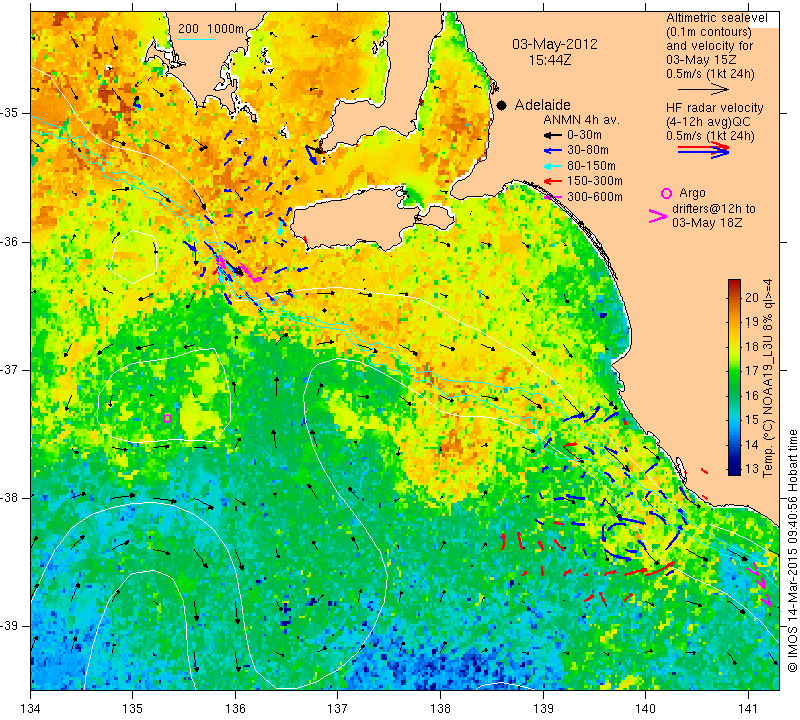Click the 'drifters@12h to' legend text
The height and width of the screenshot is (720, 800).
714,209
